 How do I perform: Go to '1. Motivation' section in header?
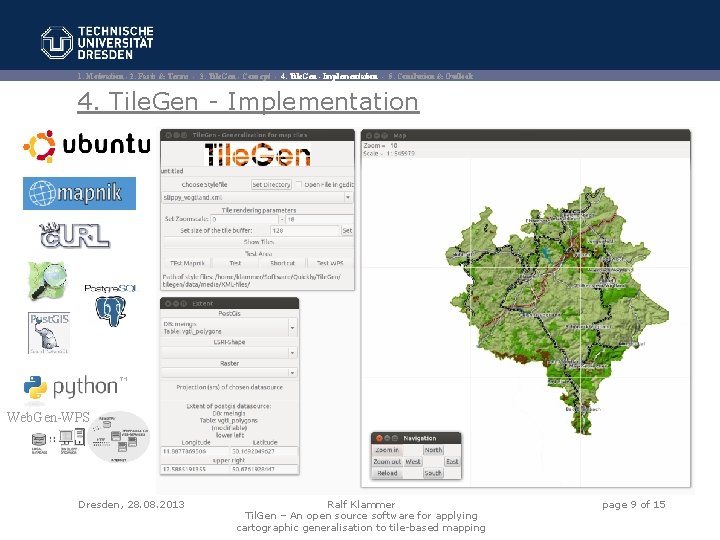tap(100, 76)
